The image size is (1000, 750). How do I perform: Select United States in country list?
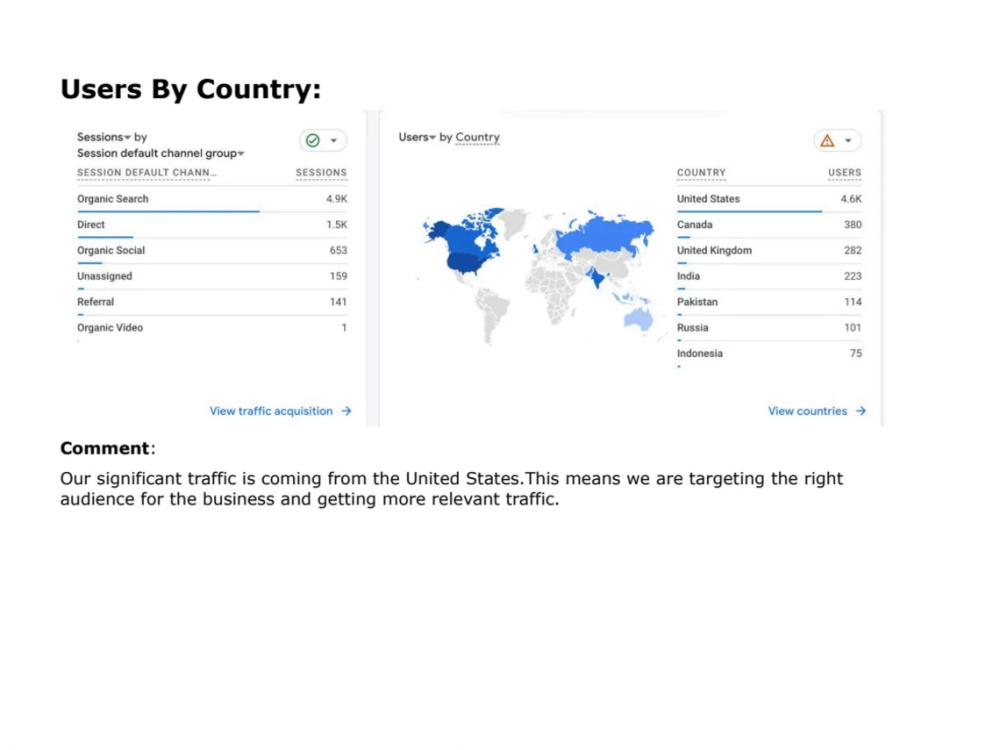(709, 199)
